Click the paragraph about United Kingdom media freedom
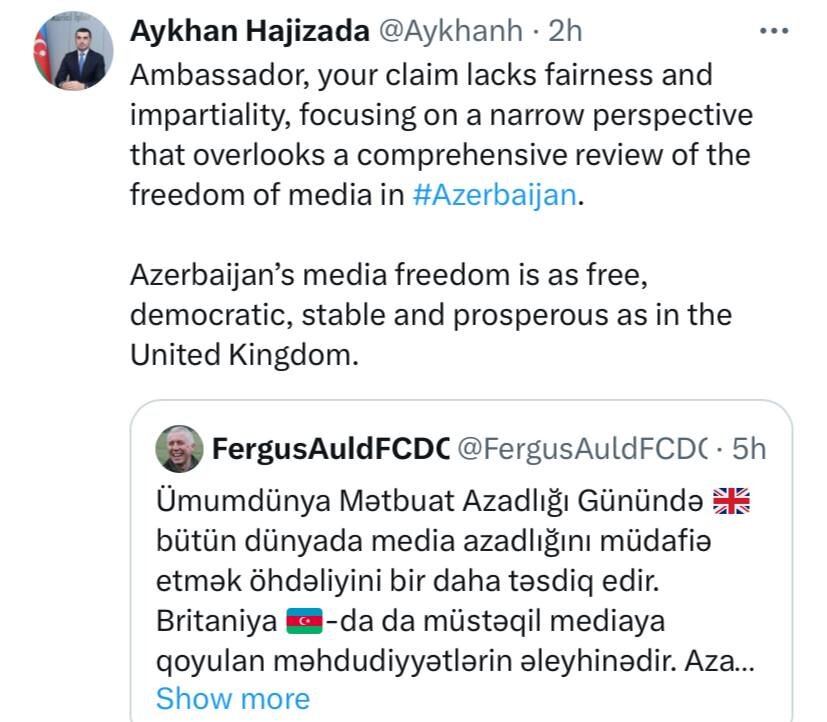 [431, 315]
